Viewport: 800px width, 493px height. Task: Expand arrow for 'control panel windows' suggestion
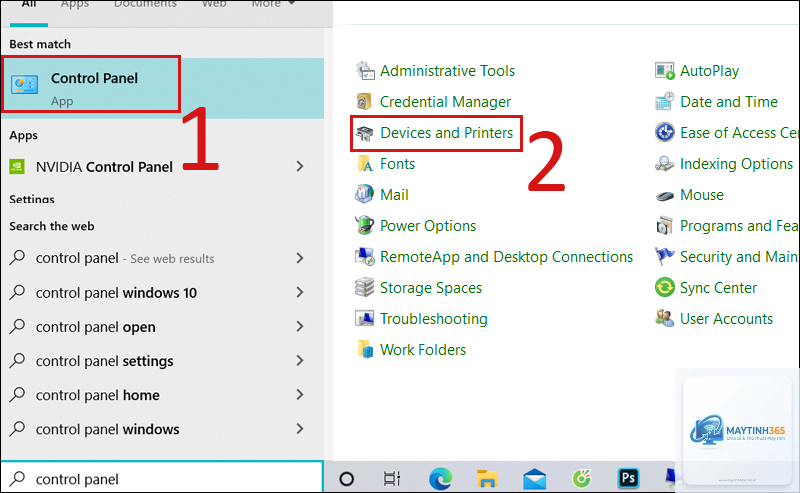pos(300,429)
